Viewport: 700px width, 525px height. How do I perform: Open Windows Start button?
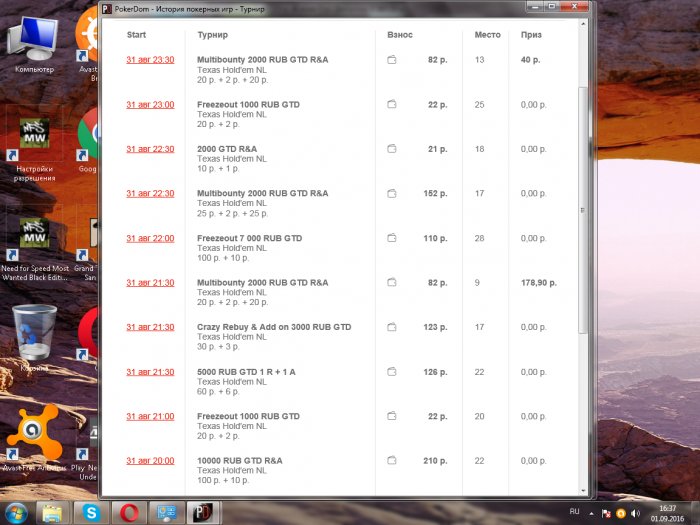coord(16,513)
